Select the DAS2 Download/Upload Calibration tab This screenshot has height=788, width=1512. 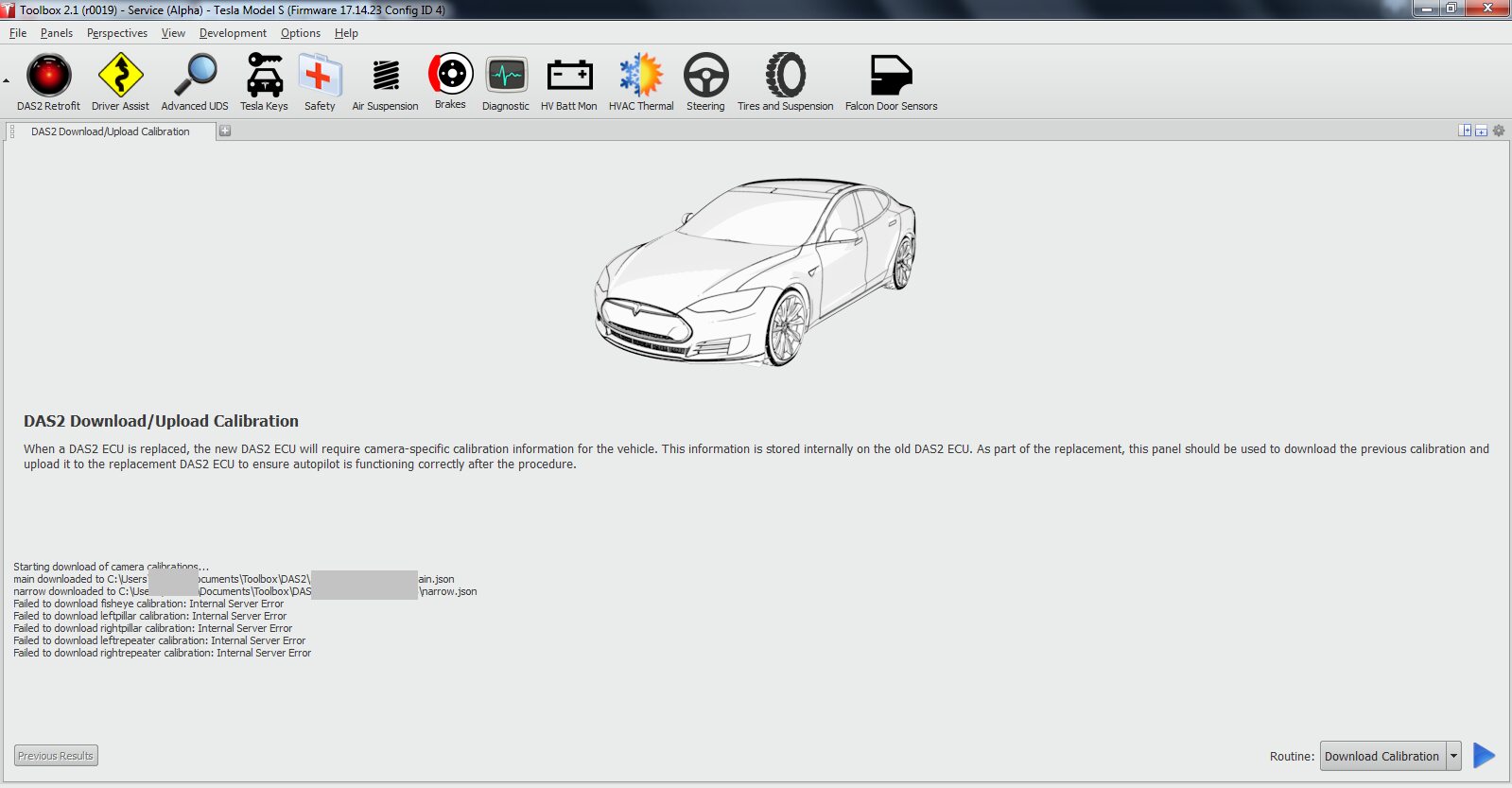(x=110, y=131)
